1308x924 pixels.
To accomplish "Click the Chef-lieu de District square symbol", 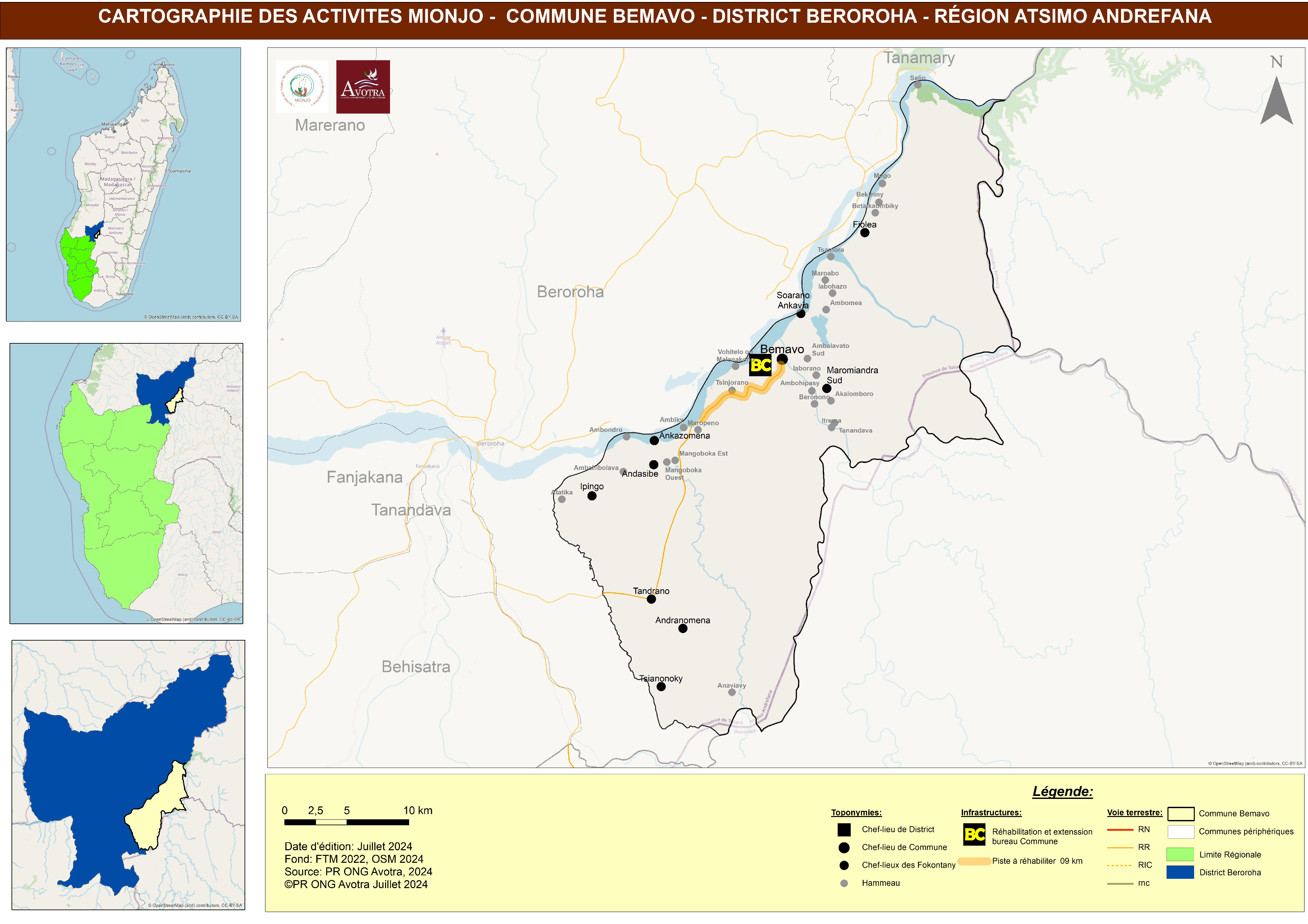I will (844, 830).
